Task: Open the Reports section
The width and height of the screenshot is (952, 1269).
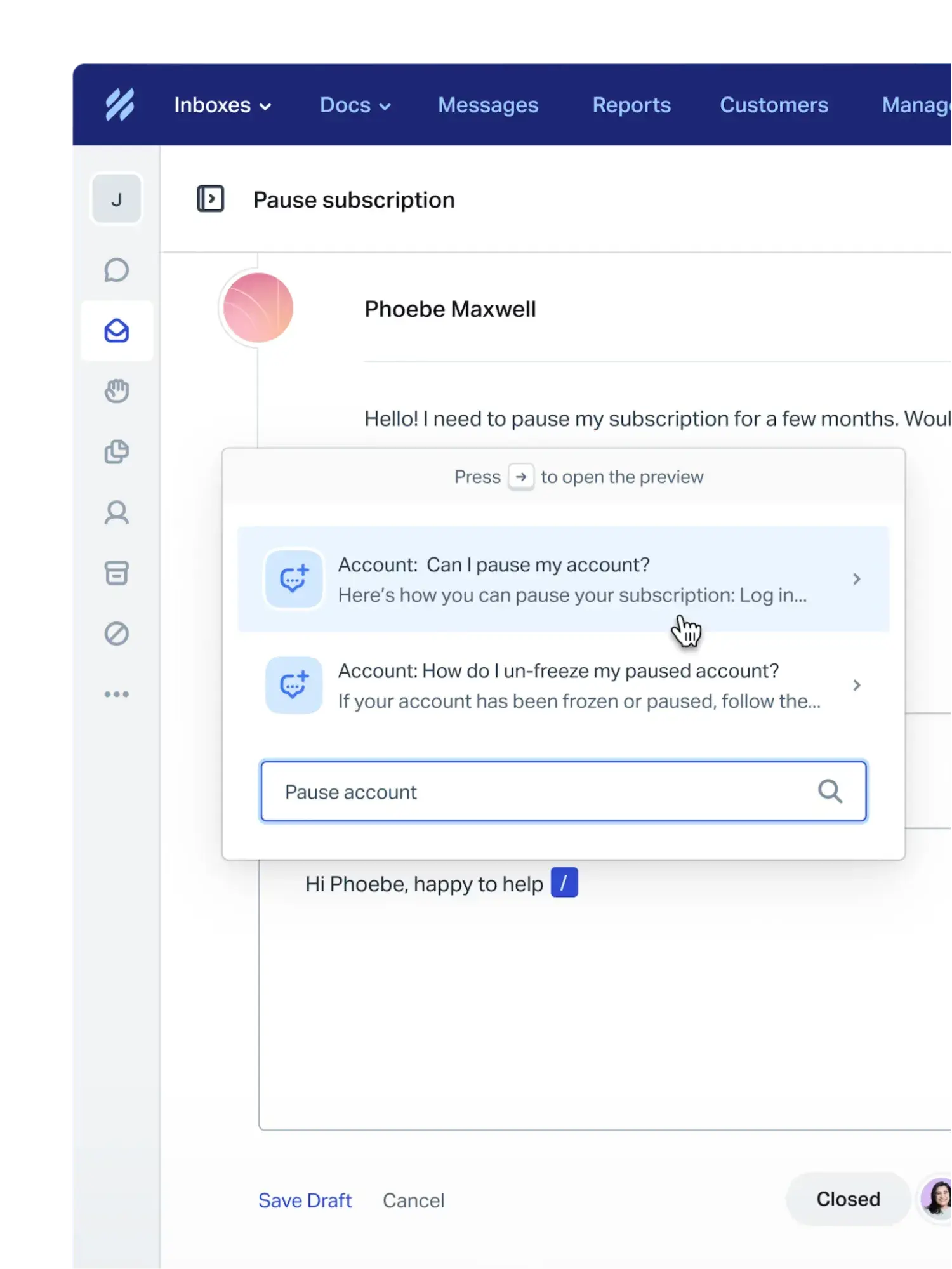Action: click(x=631, y=105)
